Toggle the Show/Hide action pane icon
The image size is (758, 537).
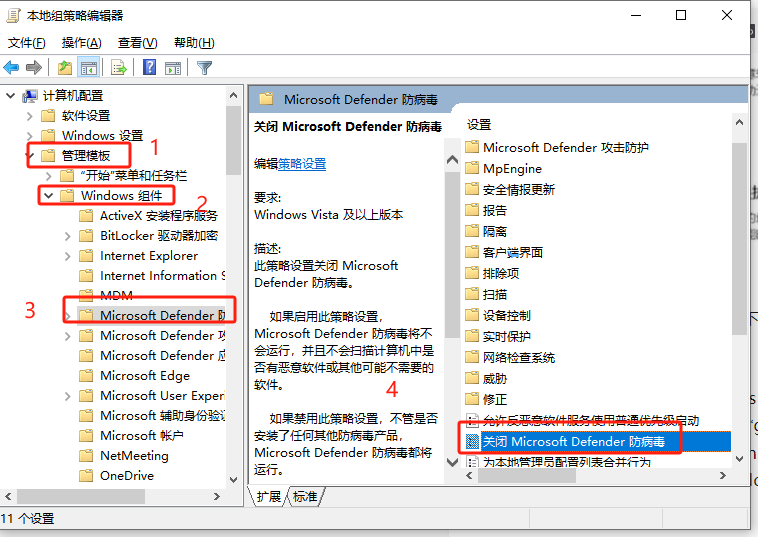pos(173,68)
